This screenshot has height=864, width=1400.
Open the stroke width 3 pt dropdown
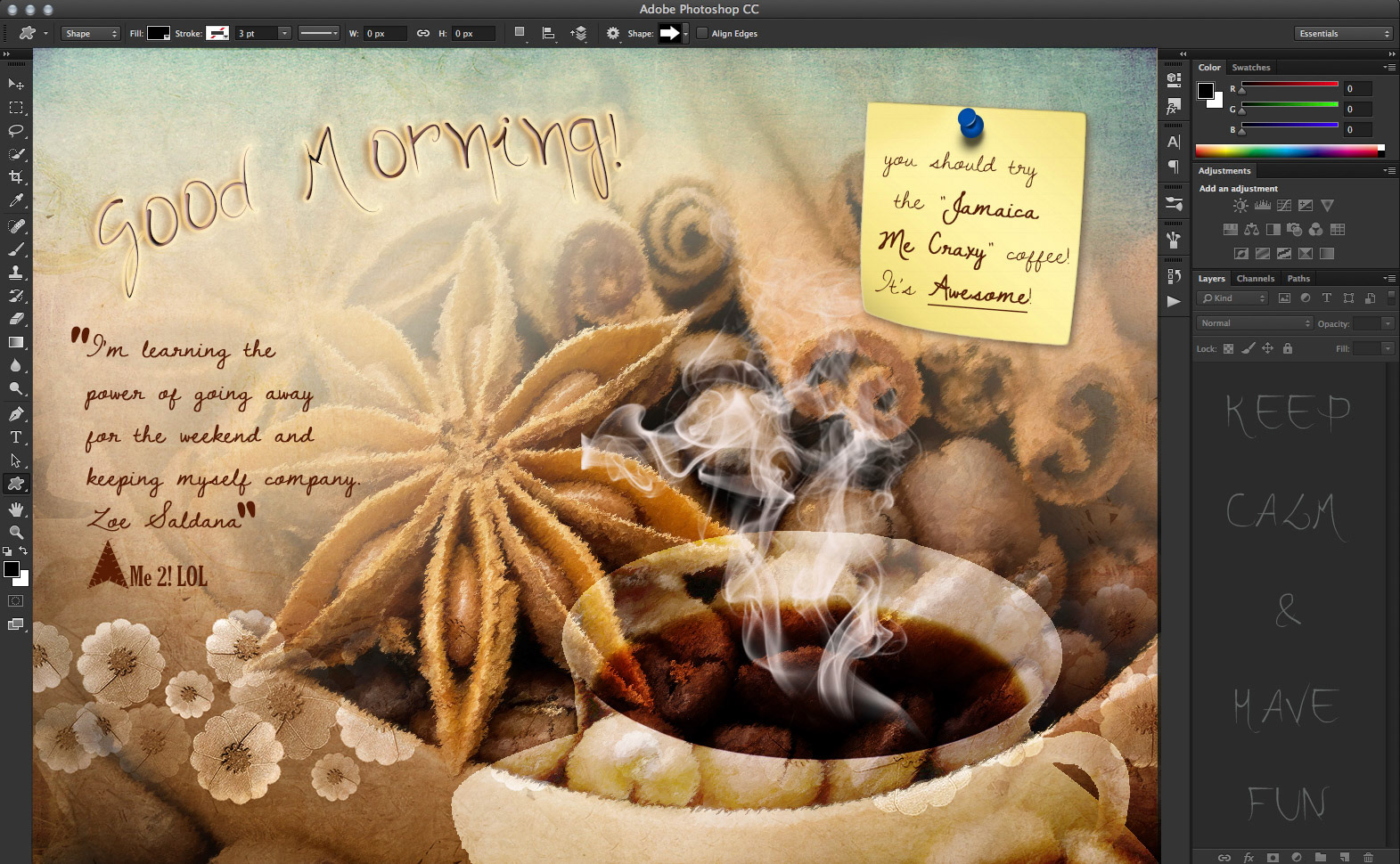284,34
